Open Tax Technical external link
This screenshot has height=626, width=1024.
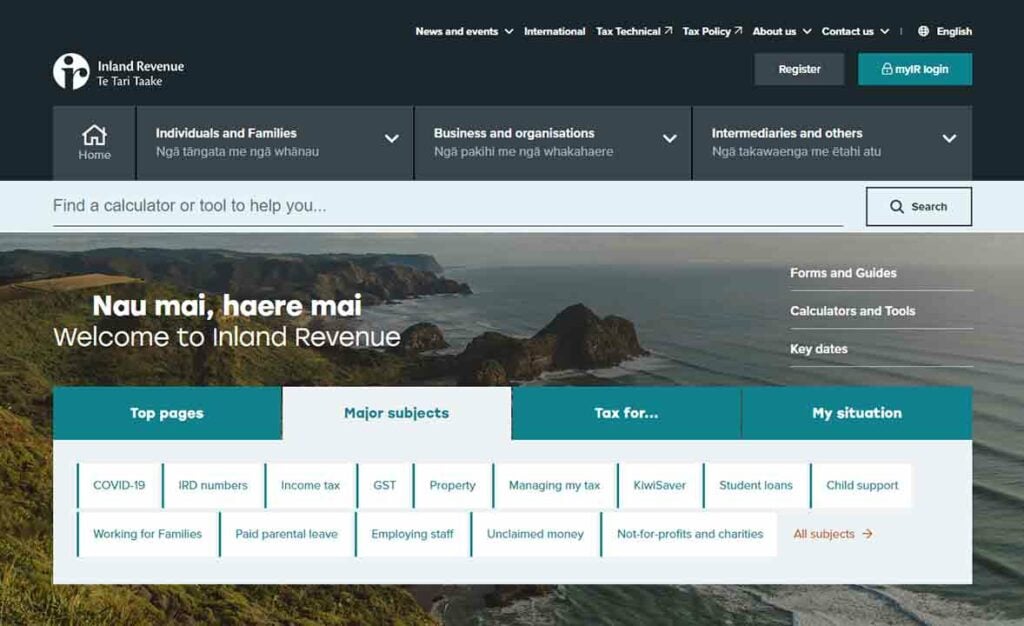tap(633, 31)
